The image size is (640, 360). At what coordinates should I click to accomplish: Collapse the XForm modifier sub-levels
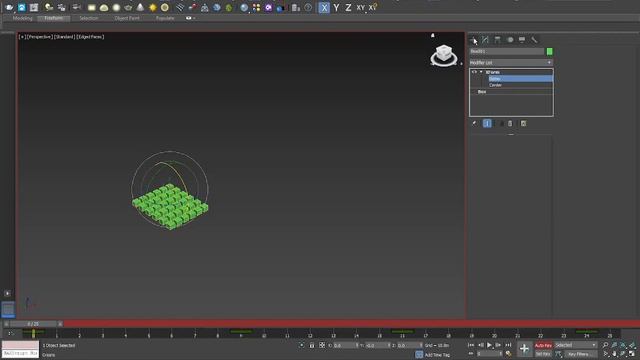pos(481,72)
